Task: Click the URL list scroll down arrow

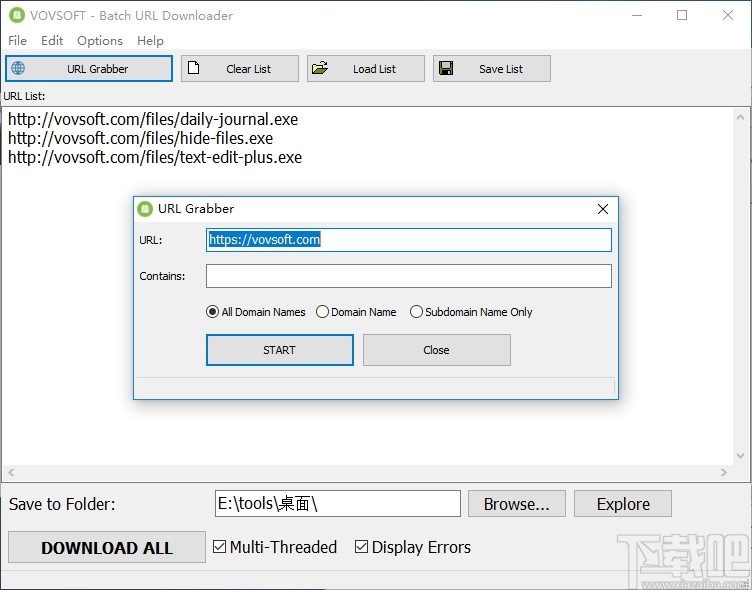Action: pyautogui.click(x=740, y=456)
